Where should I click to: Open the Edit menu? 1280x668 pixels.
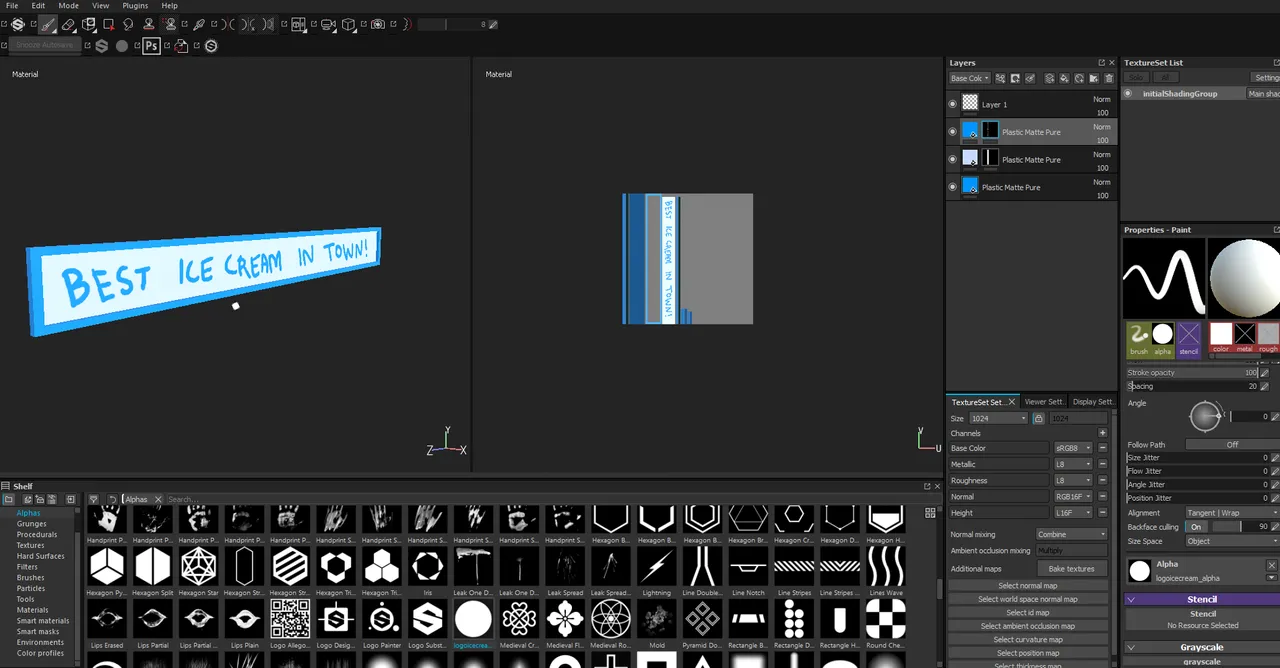click(x=38, y=6)
